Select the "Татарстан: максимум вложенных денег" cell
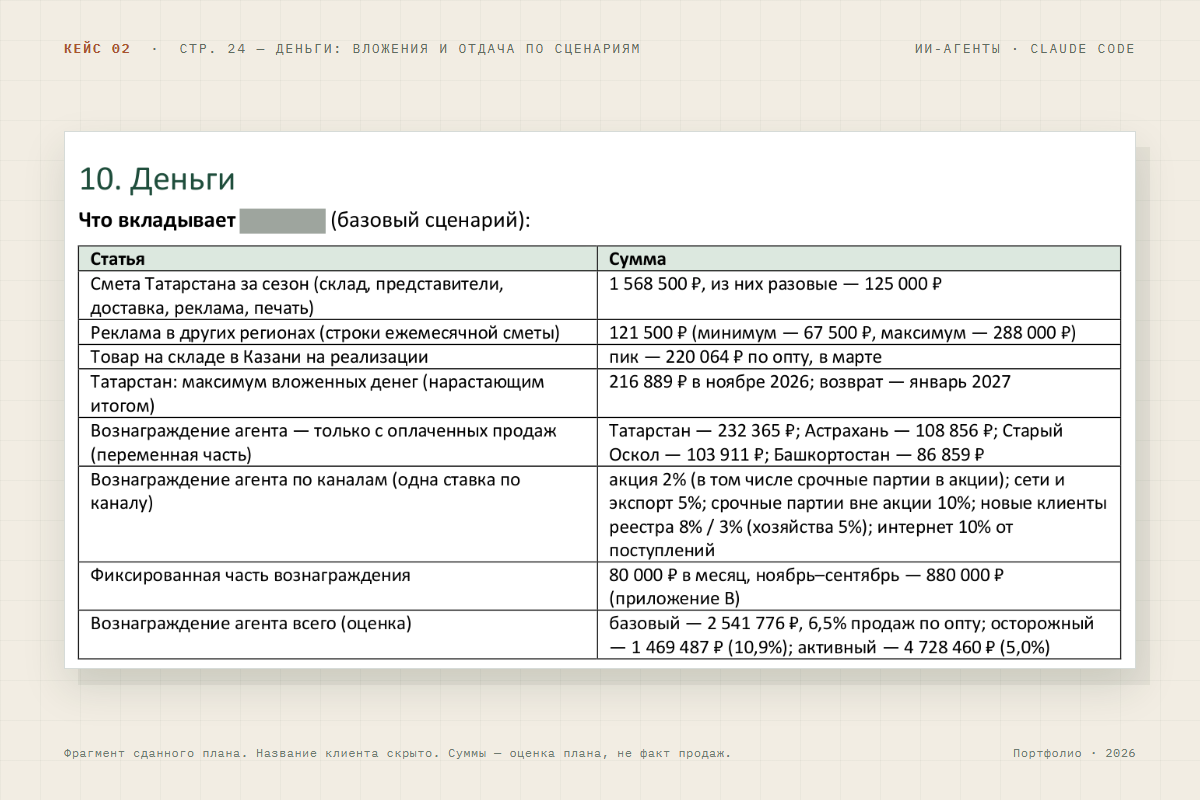1200x800 pixels. 338,394
